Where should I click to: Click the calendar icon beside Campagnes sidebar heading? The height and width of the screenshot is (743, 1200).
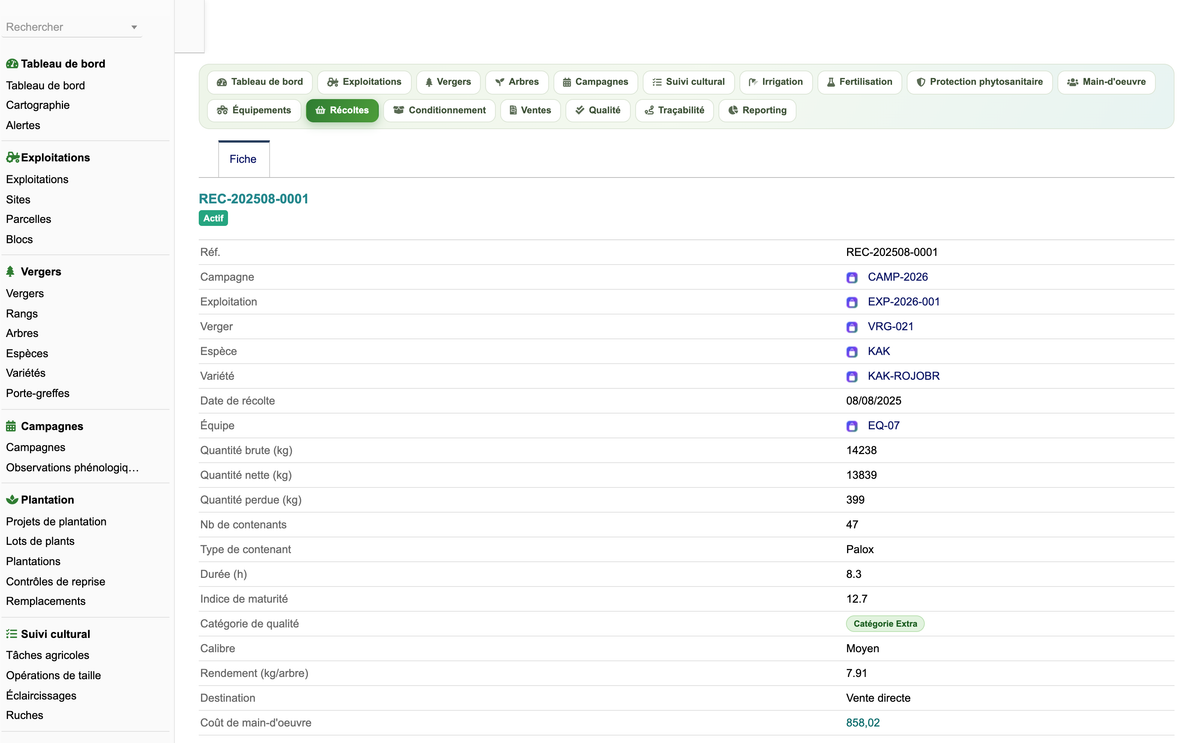11,426
